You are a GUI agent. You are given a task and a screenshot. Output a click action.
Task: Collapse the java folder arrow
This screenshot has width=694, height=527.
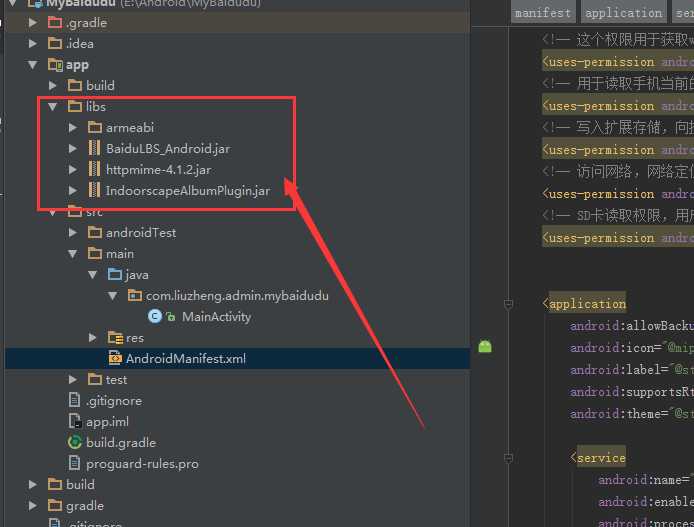coord(93,275)
